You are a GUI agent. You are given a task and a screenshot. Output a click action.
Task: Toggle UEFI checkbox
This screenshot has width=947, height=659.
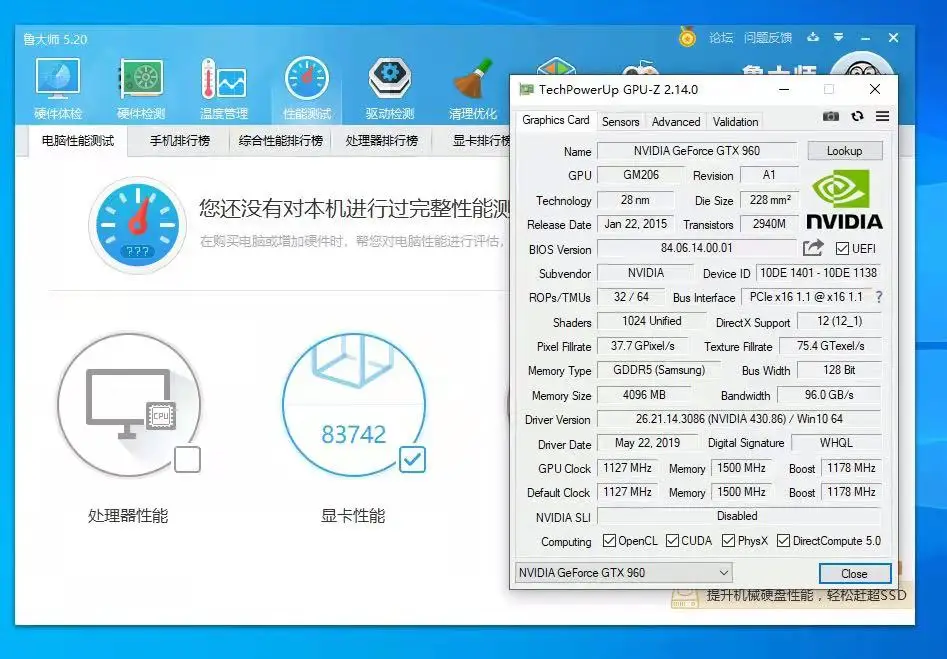point(843,248)
